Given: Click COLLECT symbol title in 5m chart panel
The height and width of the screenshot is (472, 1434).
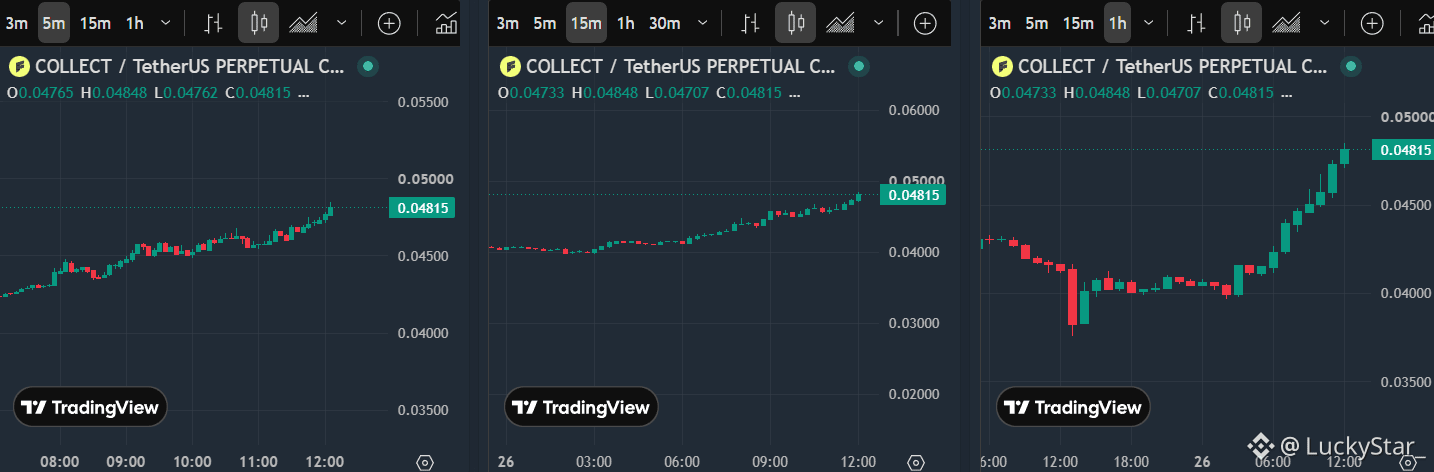Looking at the screenshot, I should (x=189, y=67).
